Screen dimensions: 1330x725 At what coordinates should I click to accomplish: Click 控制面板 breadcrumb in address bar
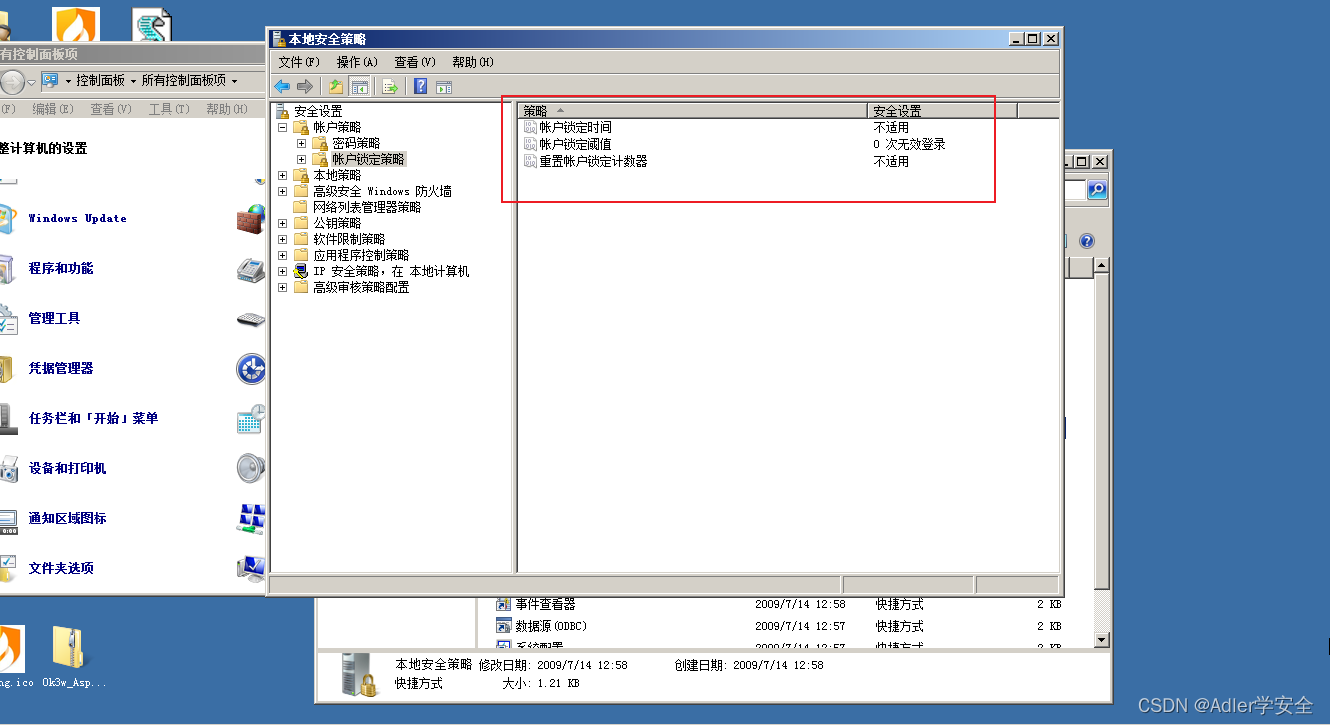(x=101, y=81)
